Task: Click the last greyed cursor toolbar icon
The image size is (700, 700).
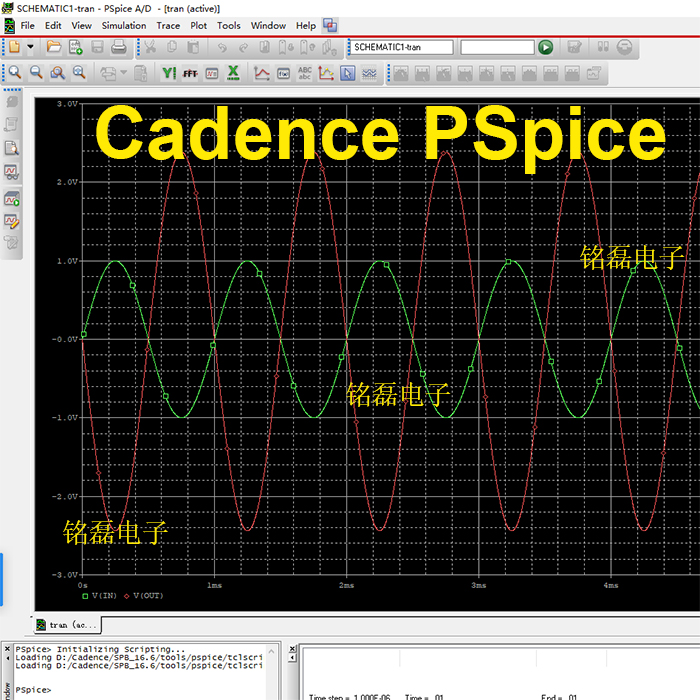Action: tap(593, 73)
